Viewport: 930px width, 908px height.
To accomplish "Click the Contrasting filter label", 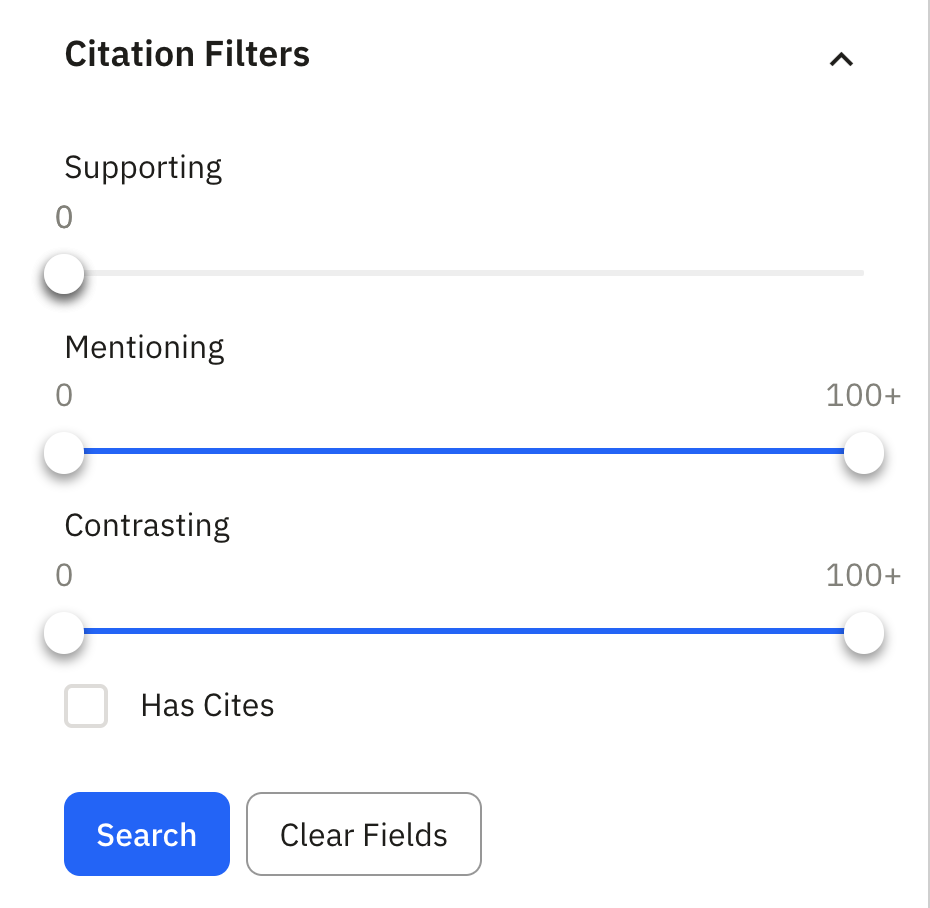I will [147, 525].
